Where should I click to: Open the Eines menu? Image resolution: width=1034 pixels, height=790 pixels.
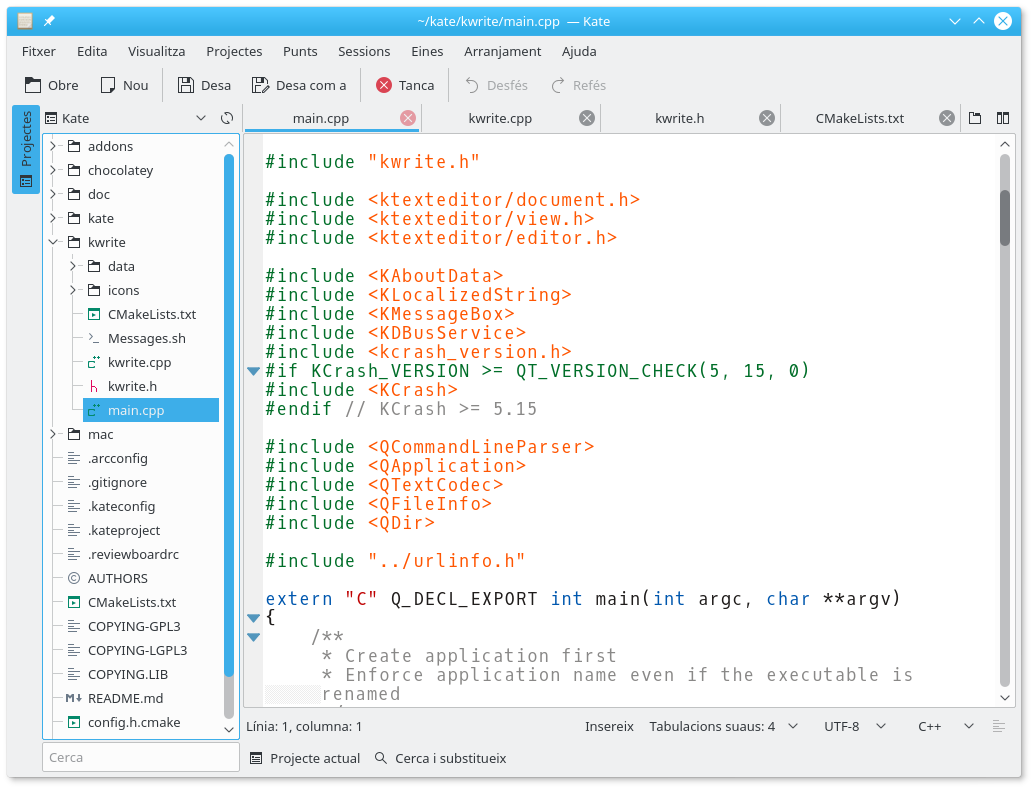pyautogui.click(x=427, y=51)
